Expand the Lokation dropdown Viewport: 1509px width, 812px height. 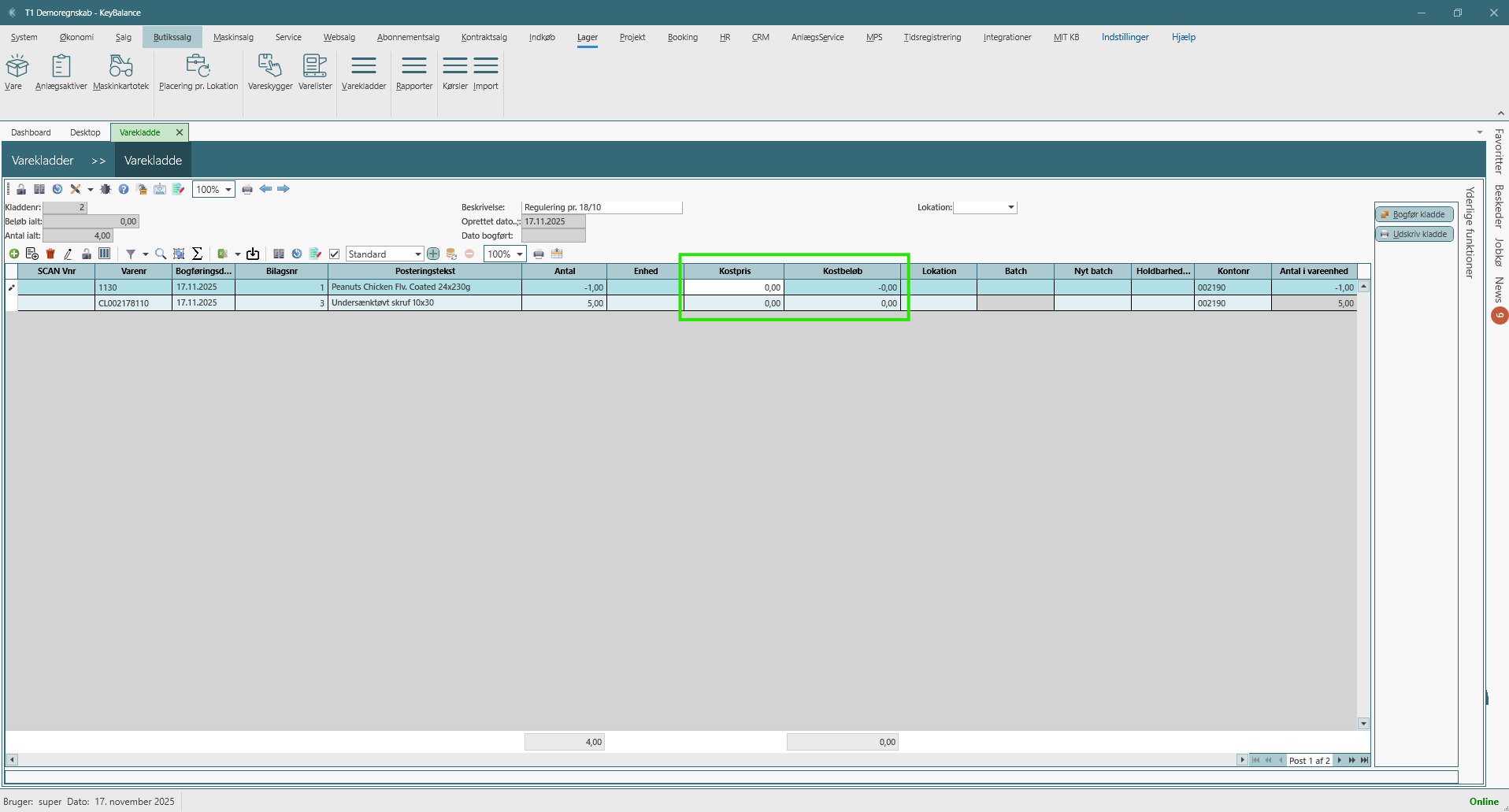pos(1010,207)
